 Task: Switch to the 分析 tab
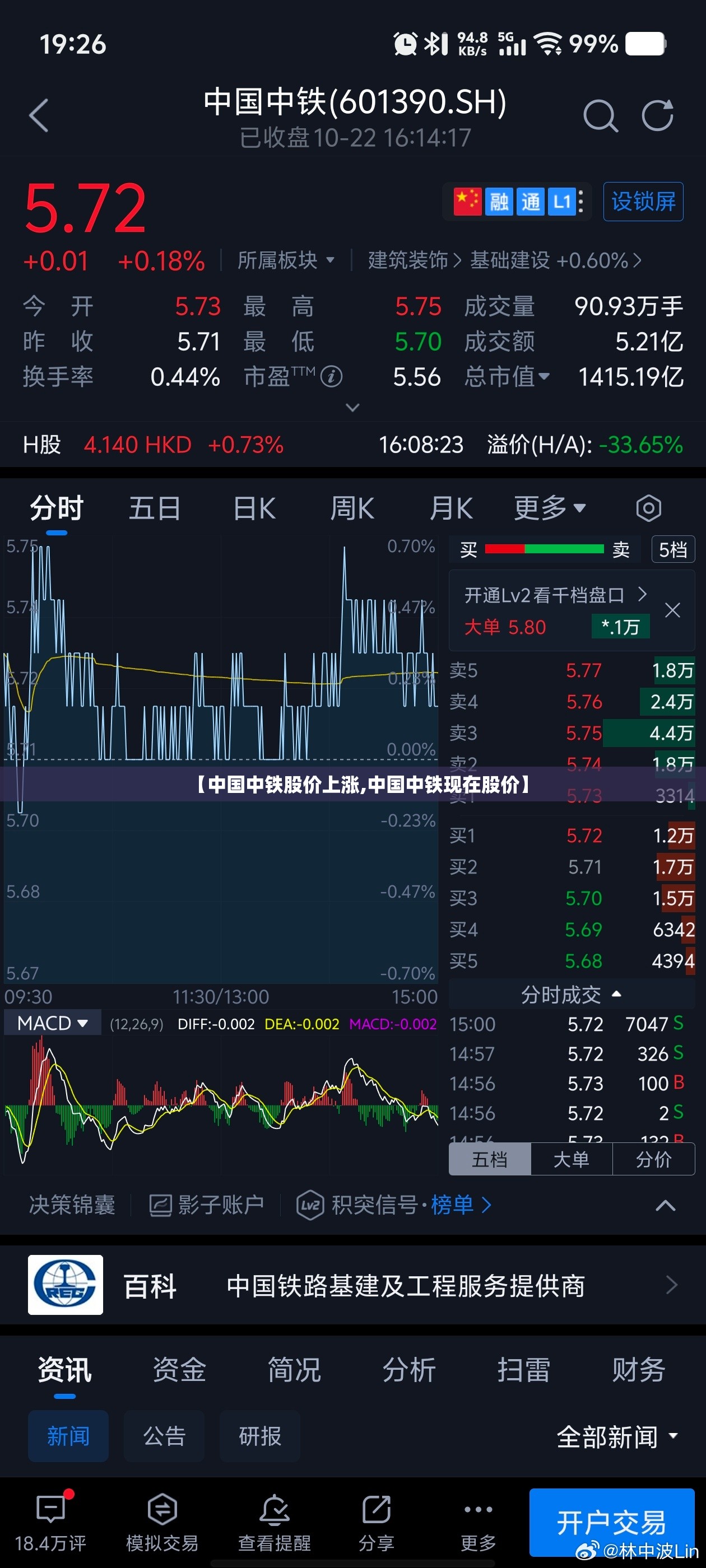408,1370
